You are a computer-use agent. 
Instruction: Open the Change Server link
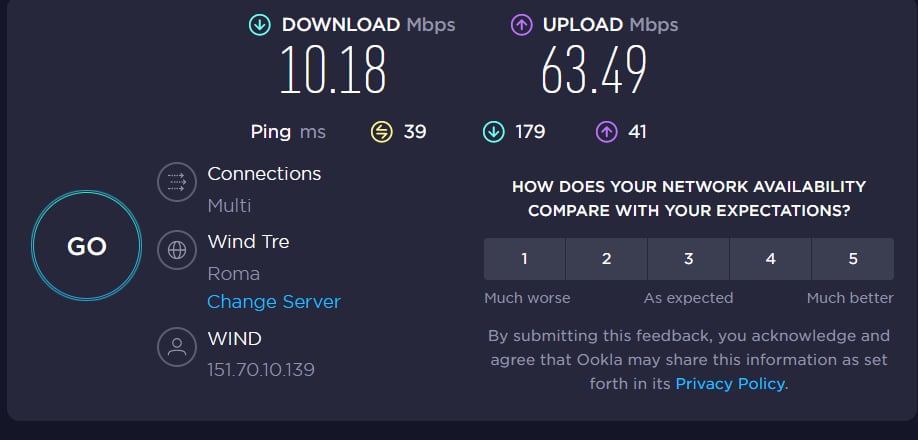tap(273, 302)
